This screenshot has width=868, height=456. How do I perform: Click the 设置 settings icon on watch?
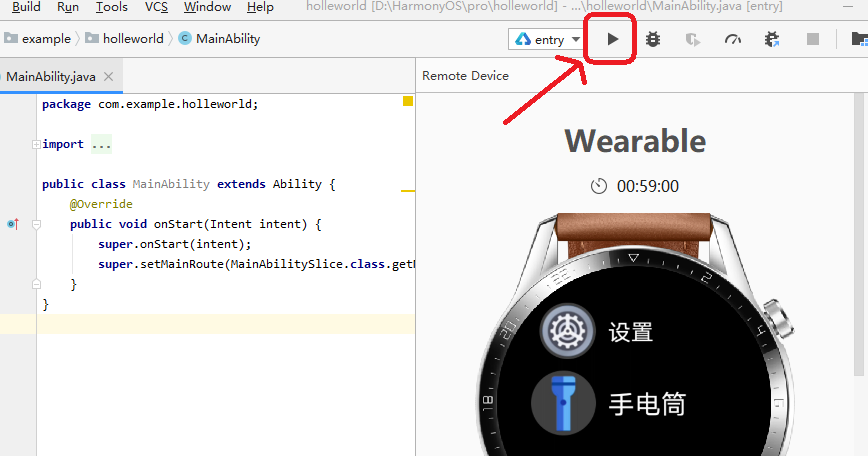pos(567,331)
